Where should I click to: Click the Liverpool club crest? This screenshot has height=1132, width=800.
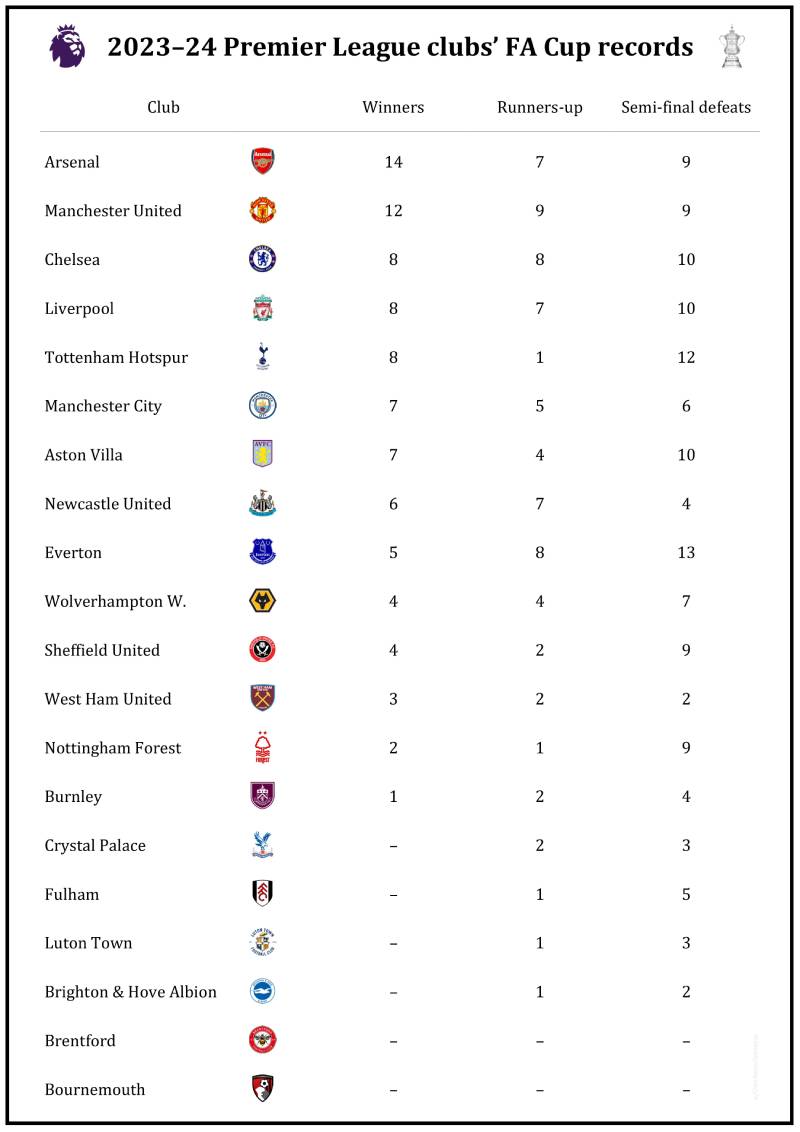pyautogui.click(x=262, y=308)
